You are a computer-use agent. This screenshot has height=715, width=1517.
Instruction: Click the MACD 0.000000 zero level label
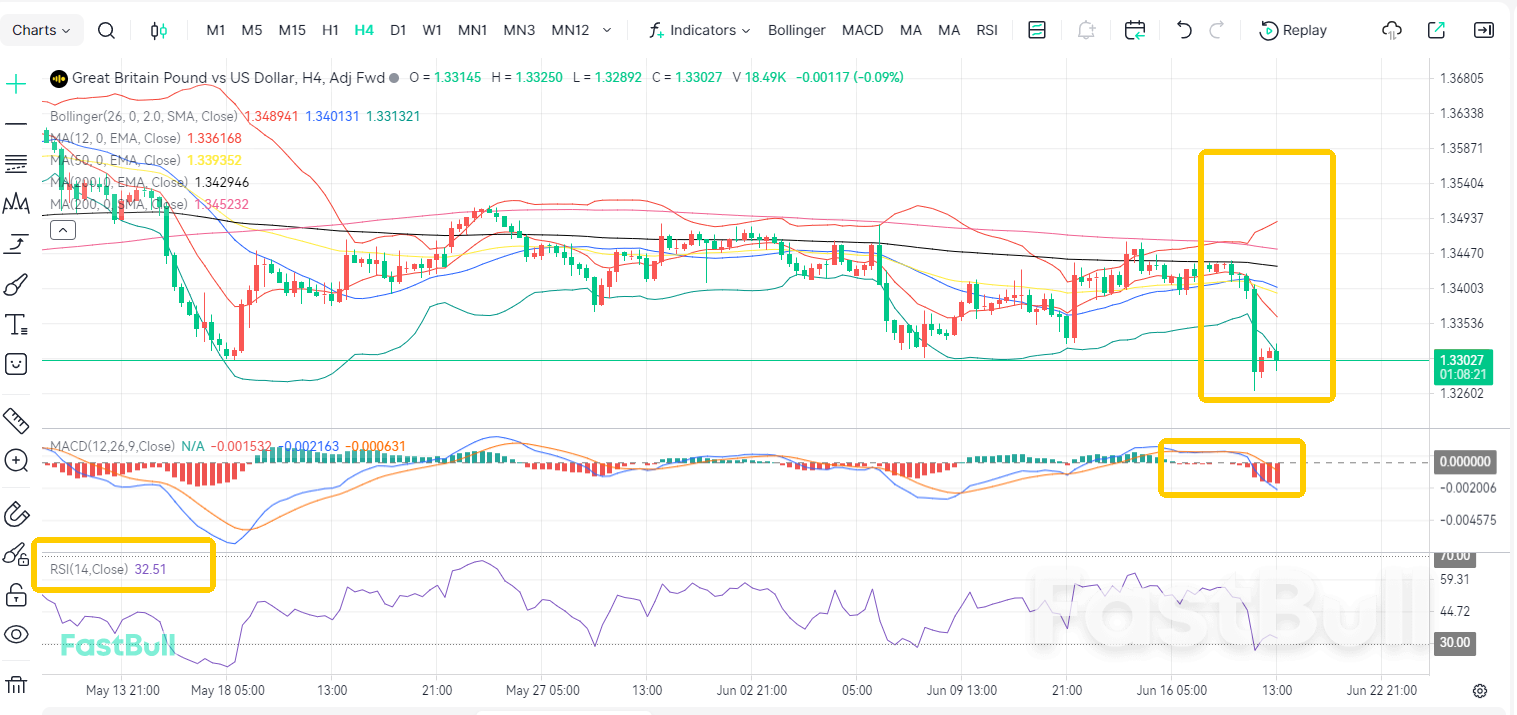tap(1464, 462)
